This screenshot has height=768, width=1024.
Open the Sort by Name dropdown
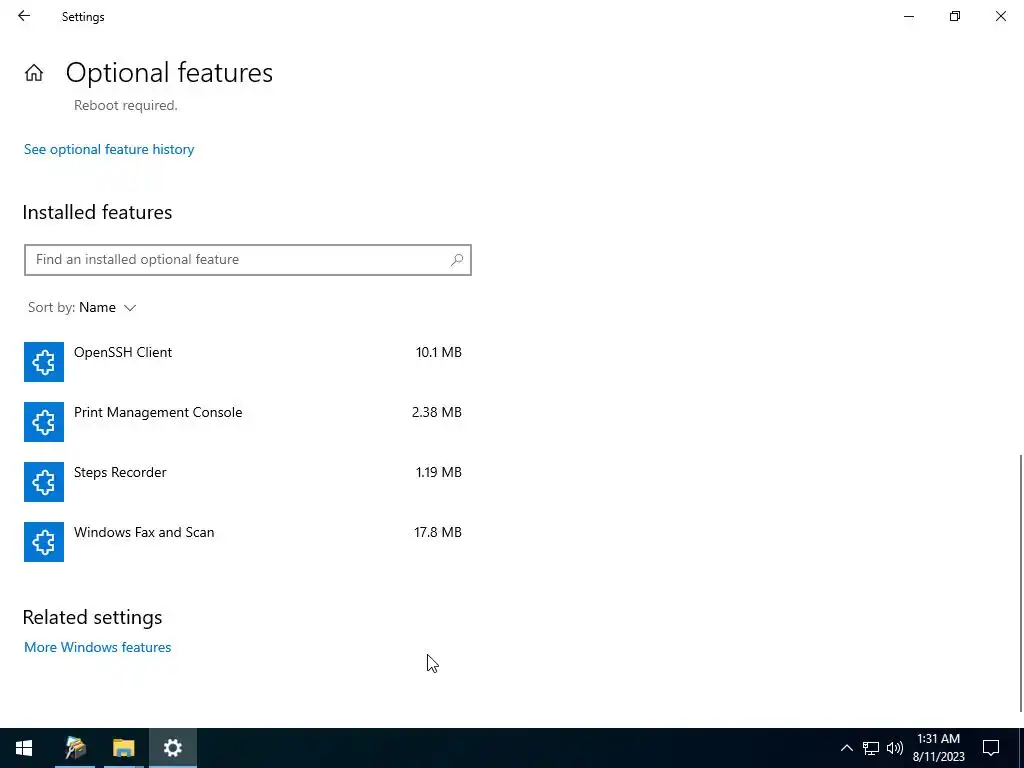point(82,308)
